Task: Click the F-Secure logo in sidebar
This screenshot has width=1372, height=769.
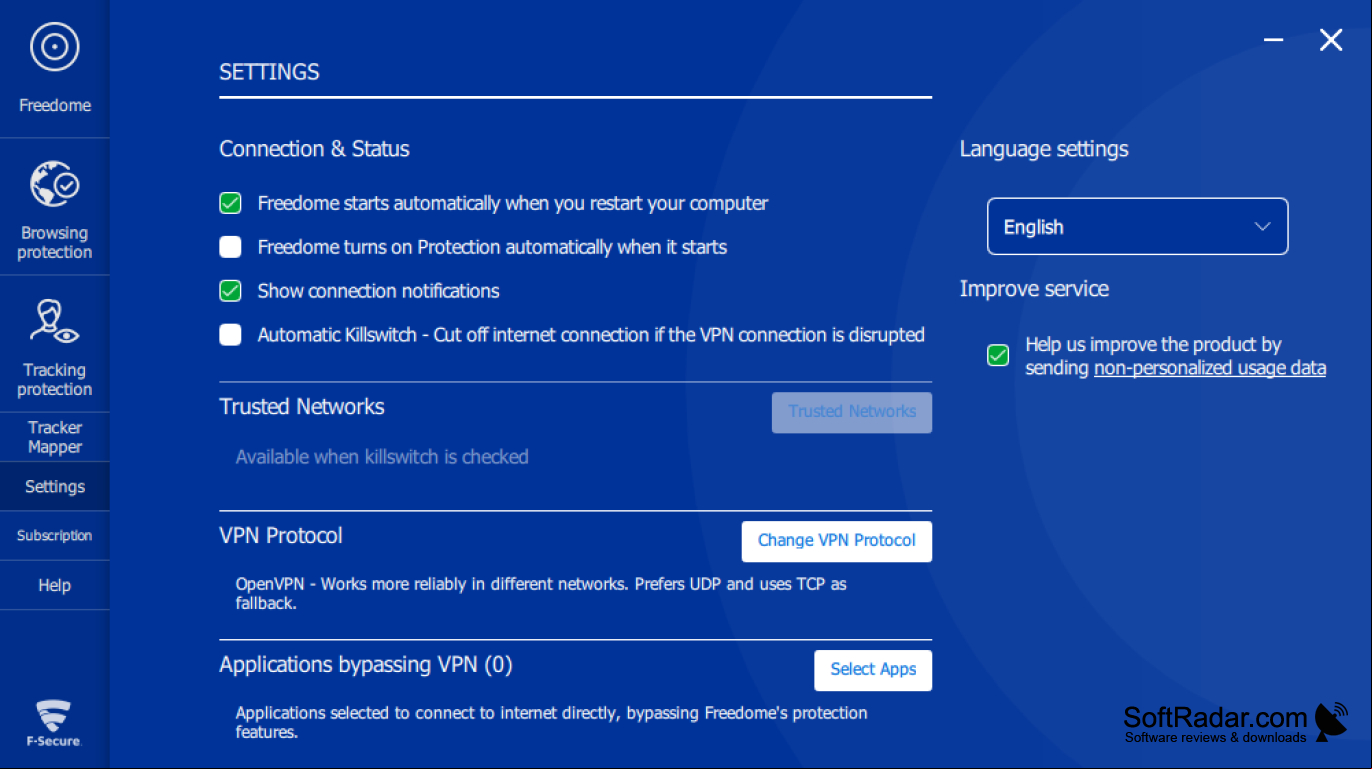Action: tap(54, 724)
